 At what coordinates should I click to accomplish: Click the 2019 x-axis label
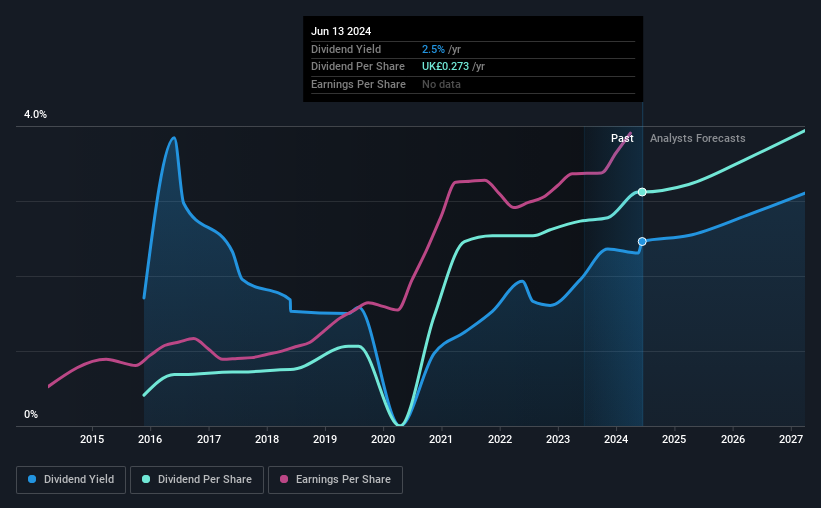pyautogui.click(x=325, y=439)
